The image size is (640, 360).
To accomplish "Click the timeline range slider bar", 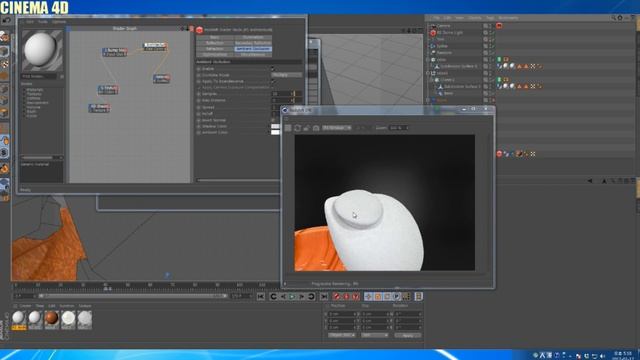I will (133, 296).
